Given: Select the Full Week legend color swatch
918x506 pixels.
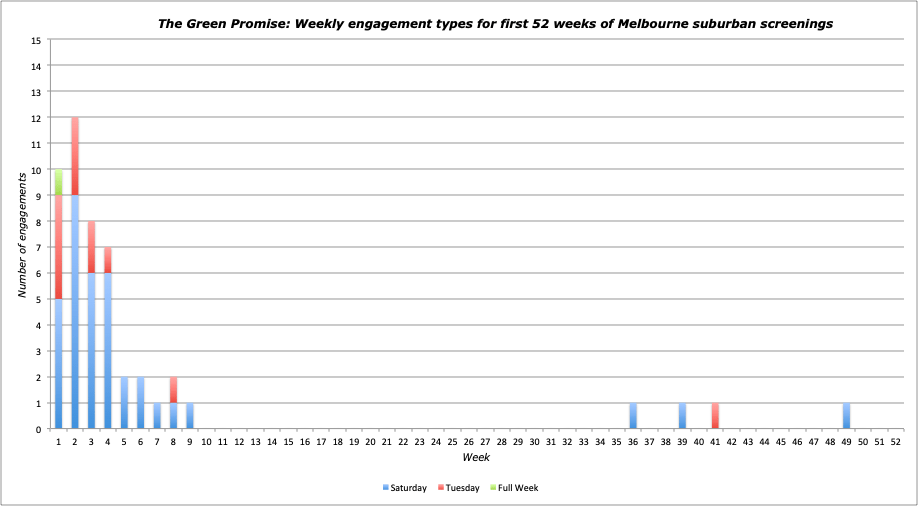Looking at the screenshot, I should [x=493, y=488].
